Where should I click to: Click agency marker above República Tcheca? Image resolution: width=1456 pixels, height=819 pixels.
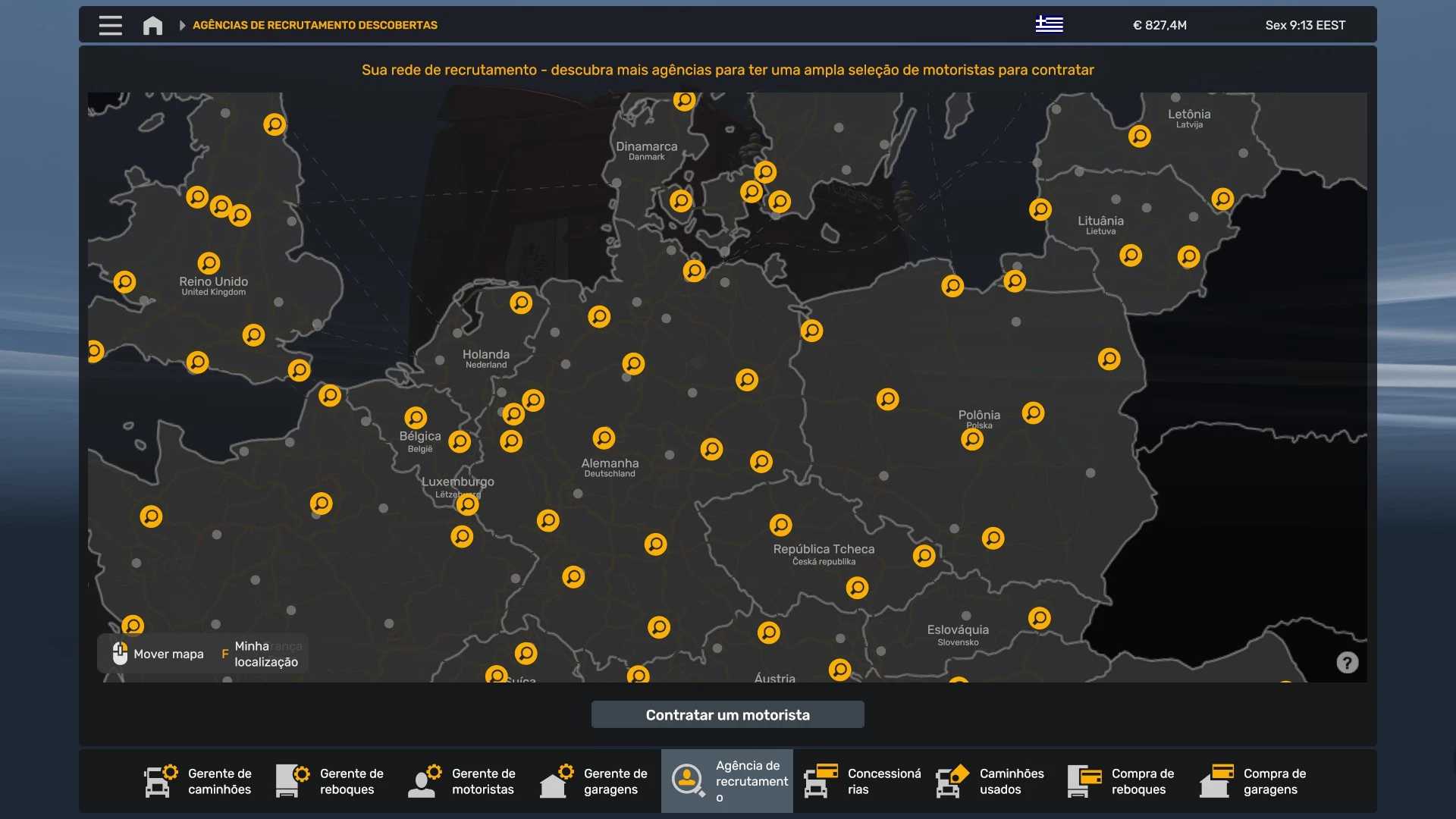[x=780, y=525]
